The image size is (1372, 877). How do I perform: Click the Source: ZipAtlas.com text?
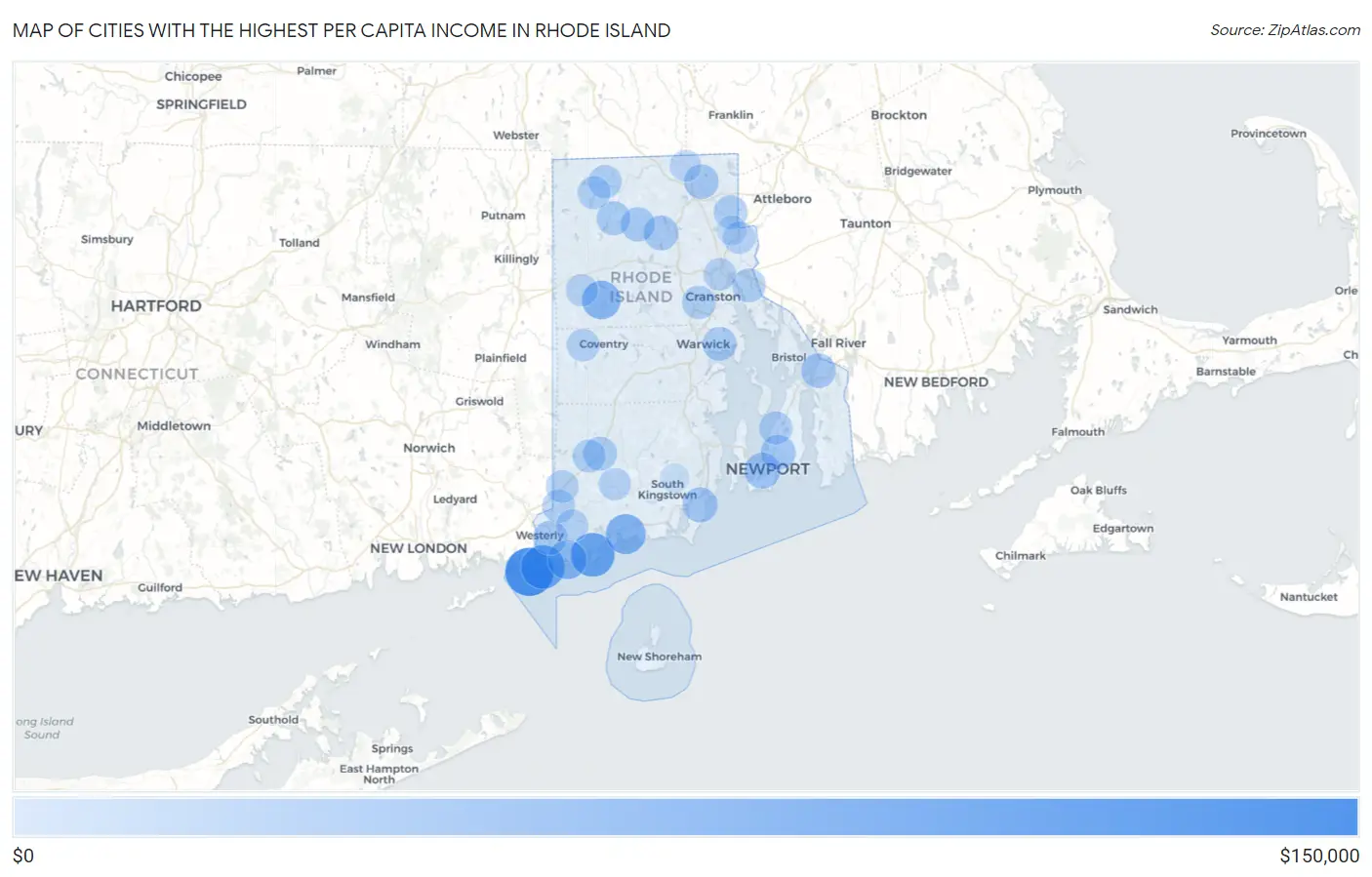tap(1285, 30)
